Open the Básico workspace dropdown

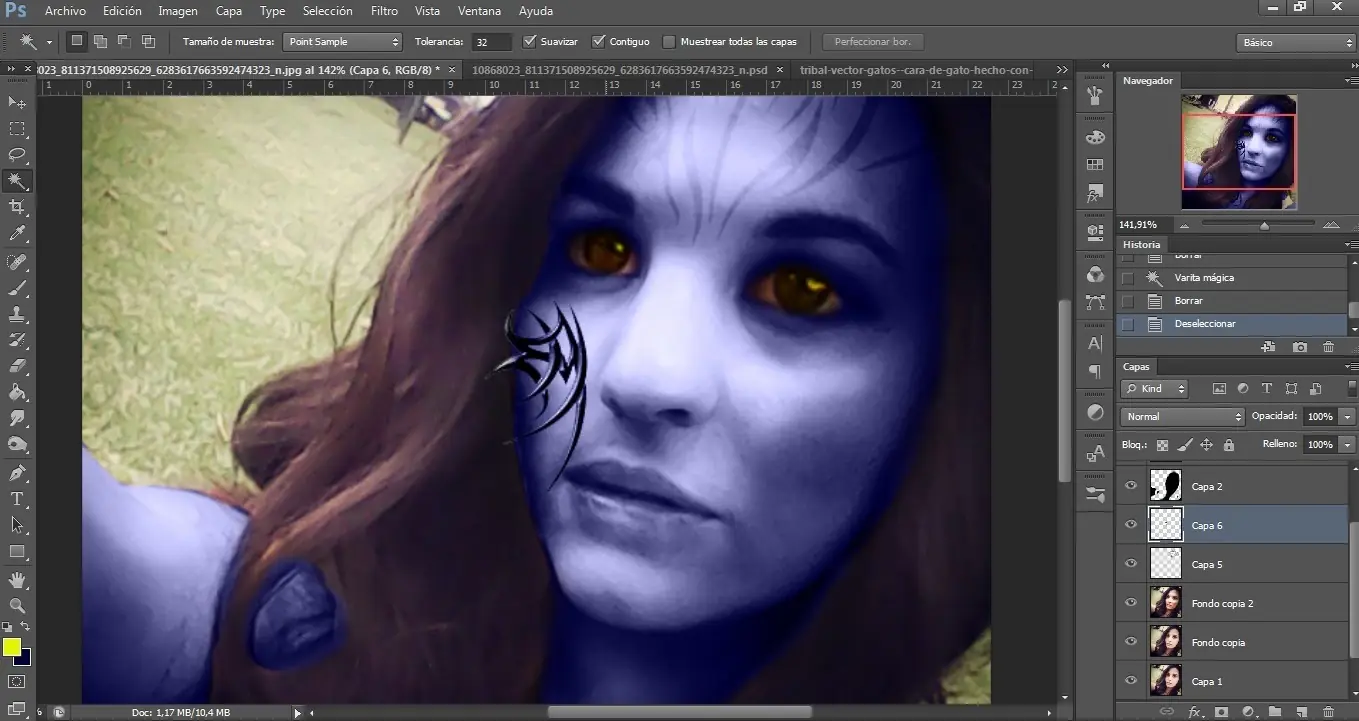click(x=1295, y=43)
